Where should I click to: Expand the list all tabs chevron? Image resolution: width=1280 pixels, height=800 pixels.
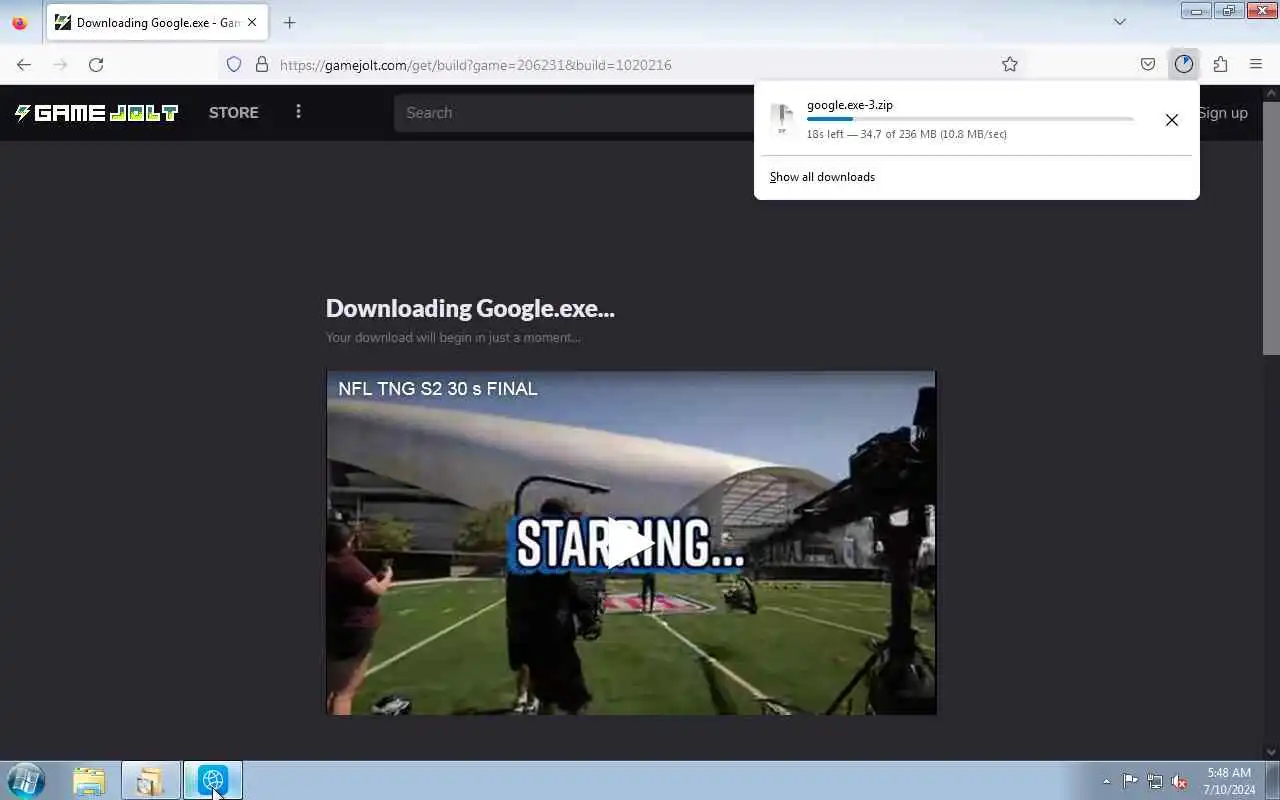[x=1120, y=22]
